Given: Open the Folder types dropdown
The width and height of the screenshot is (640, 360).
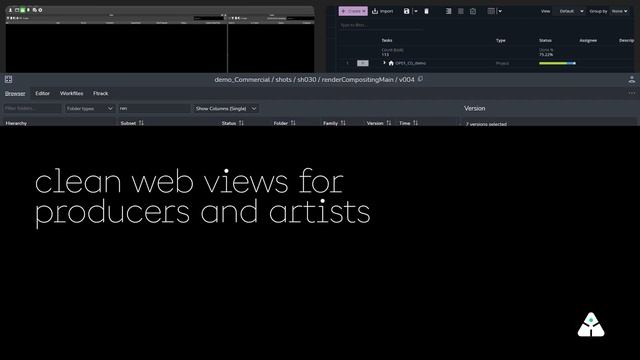Looking at the screenshot, I should coord(89,109).
